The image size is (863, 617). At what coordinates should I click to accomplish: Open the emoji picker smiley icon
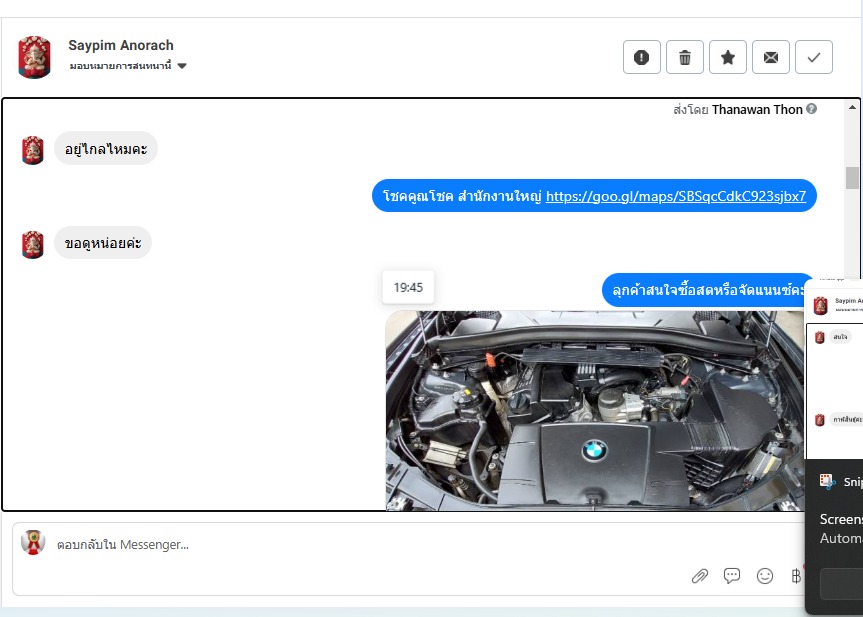(x=764, y=576)
